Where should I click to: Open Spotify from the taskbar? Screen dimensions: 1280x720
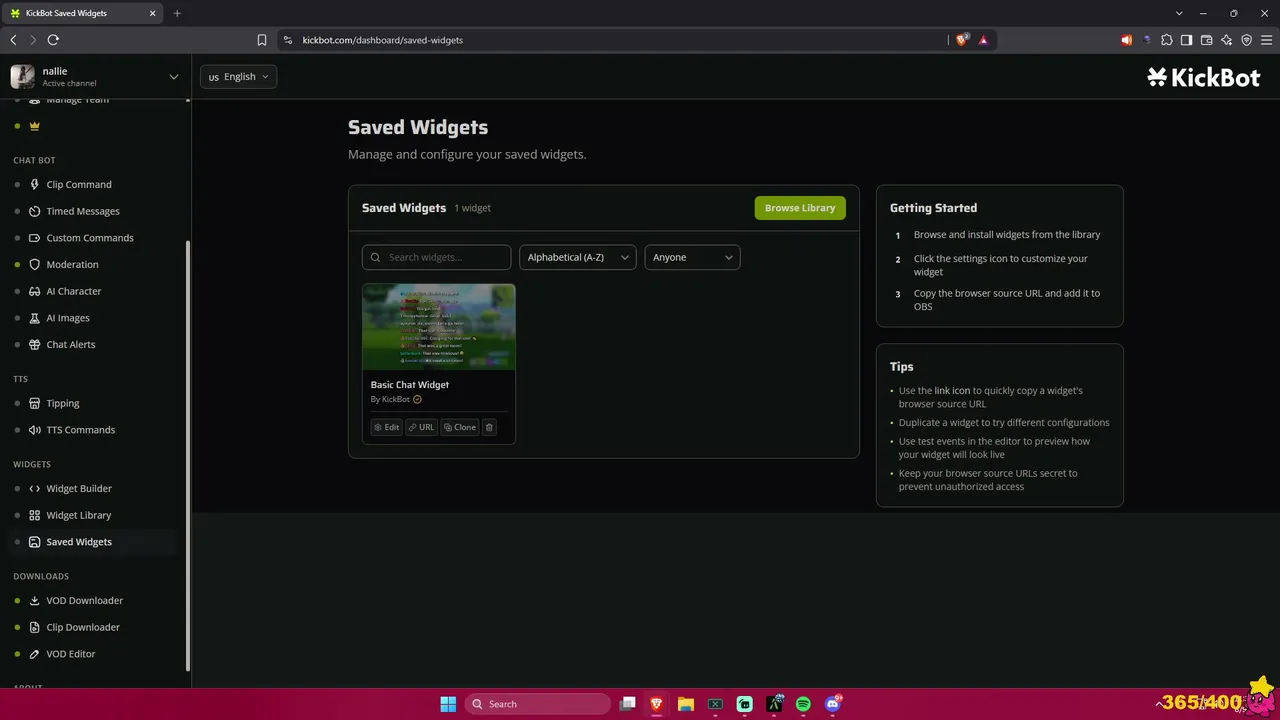[x=803, y=704]
